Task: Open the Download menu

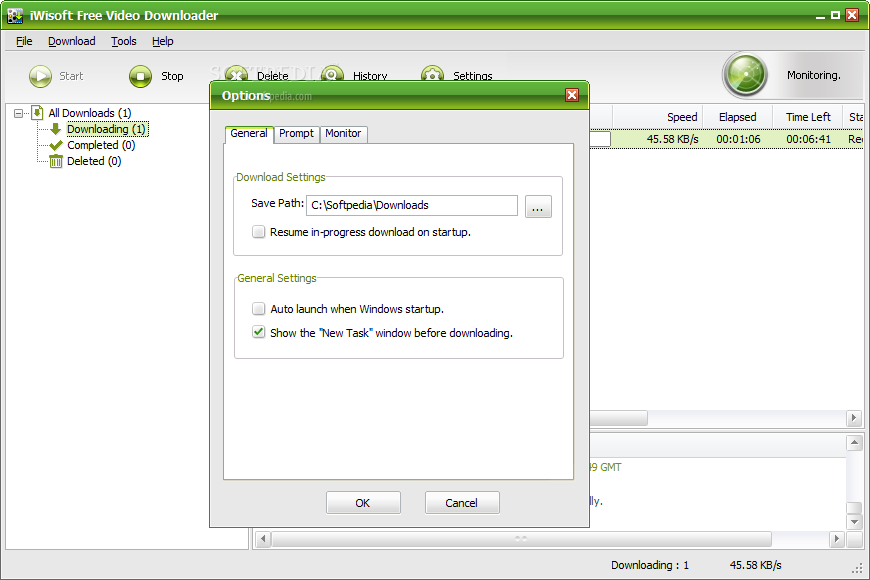Action: tap(72, 41)
